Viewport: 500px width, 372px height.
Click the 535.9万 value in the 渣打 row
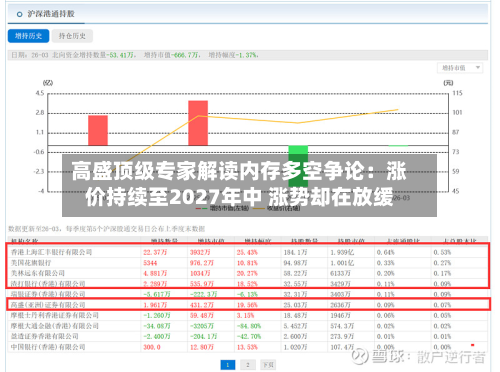click(202, 284)
